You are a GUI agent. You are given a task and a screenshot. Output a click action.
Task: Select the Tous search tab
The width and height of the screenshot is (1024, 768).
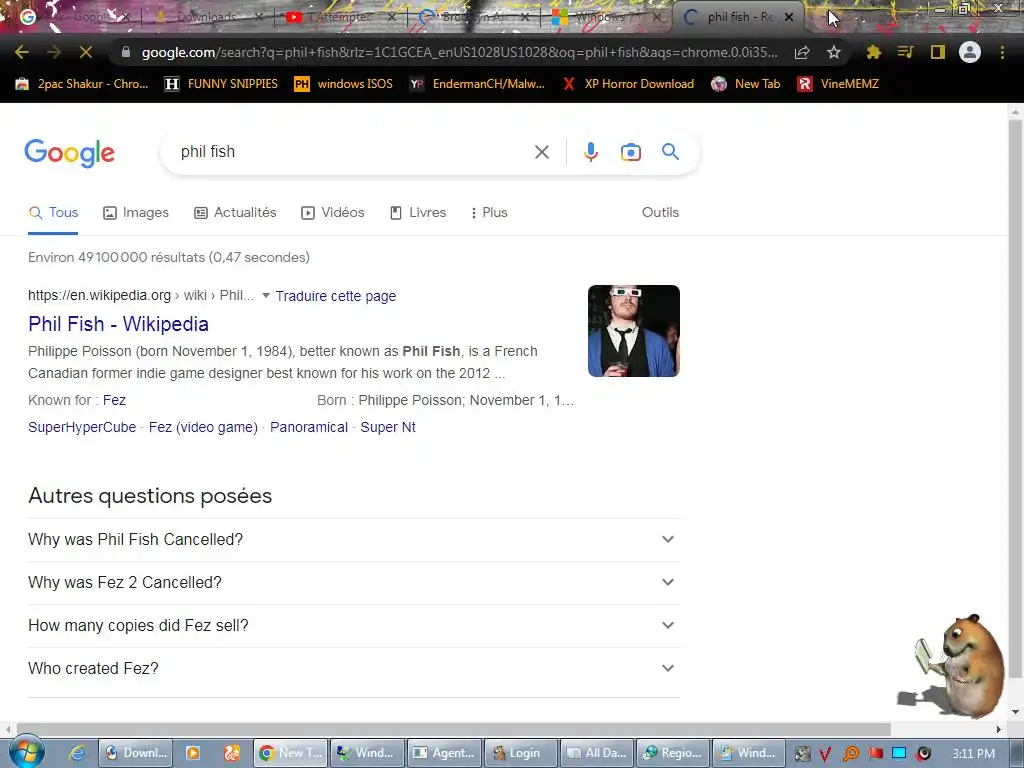click(54, 212)
